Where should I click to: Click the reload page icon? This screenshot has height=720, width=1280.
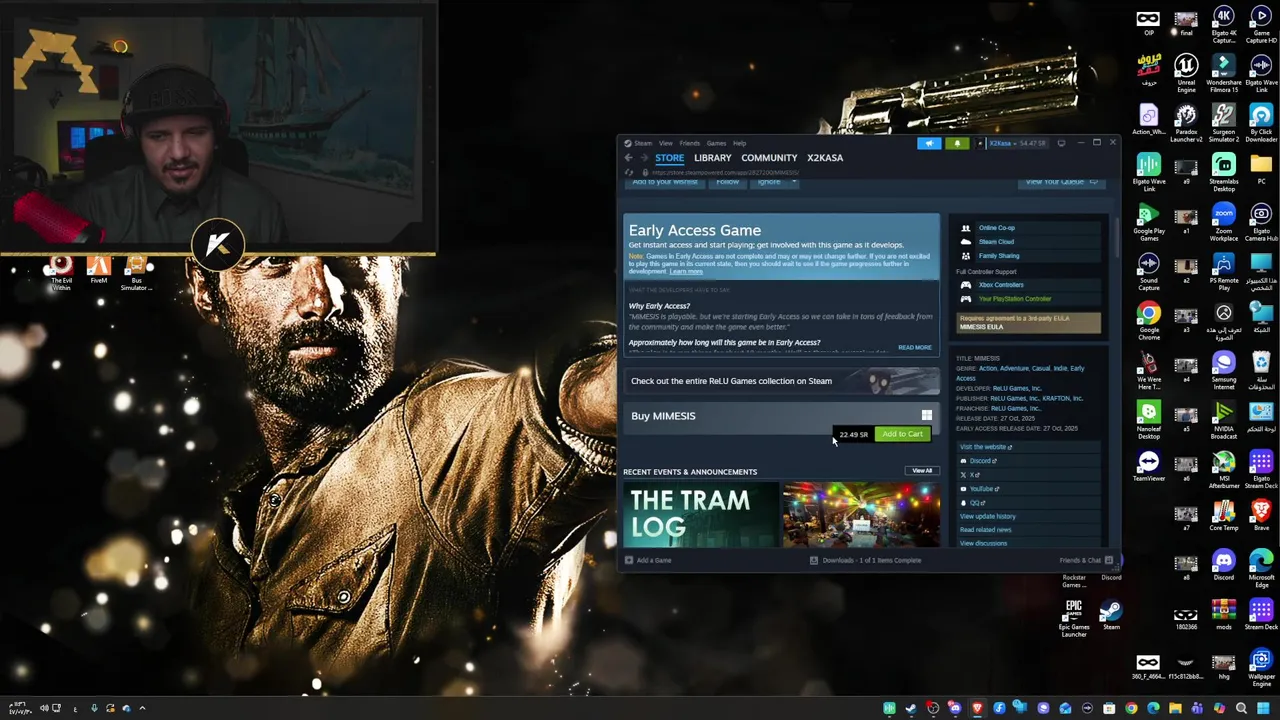click(x=629, y=172)
